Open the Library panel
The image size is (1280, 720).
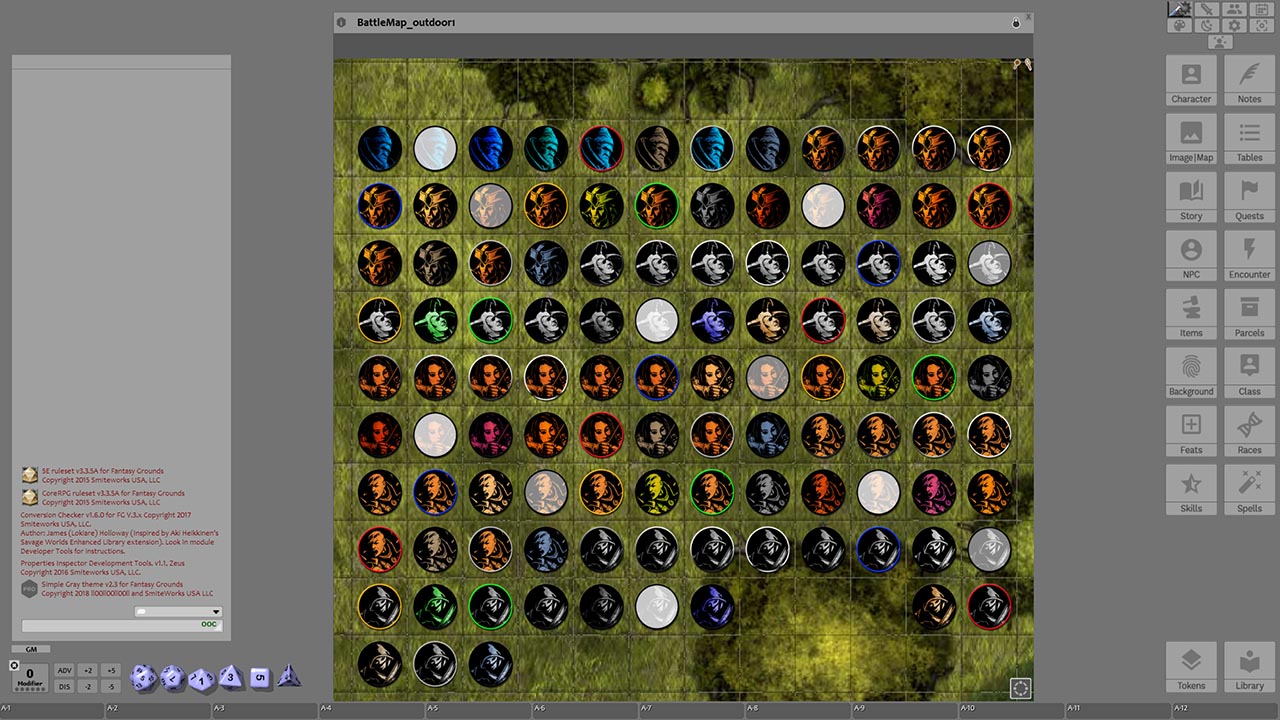[x=1249, y=664]
